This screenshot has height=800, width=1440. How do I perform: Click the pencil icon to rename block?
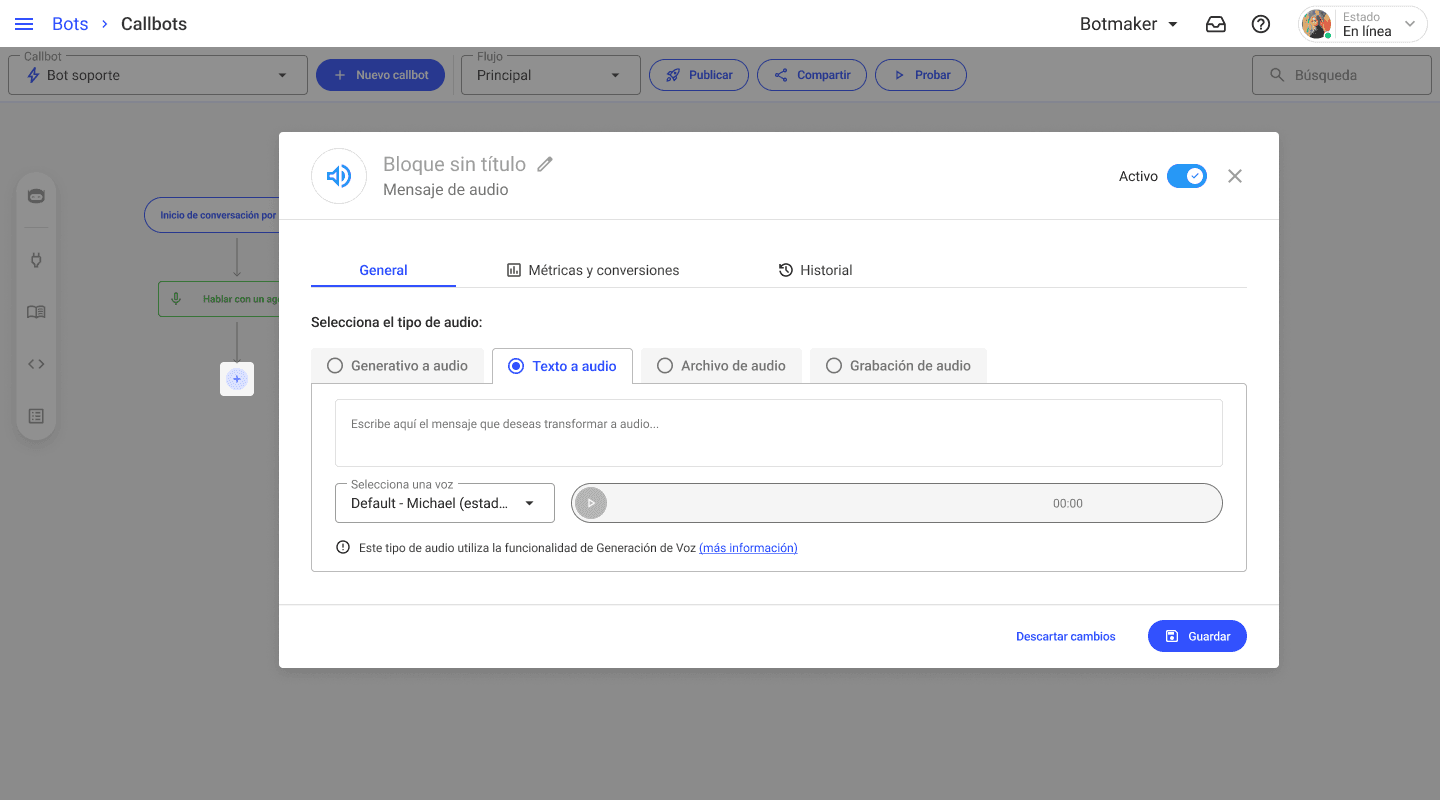[545, 164]
